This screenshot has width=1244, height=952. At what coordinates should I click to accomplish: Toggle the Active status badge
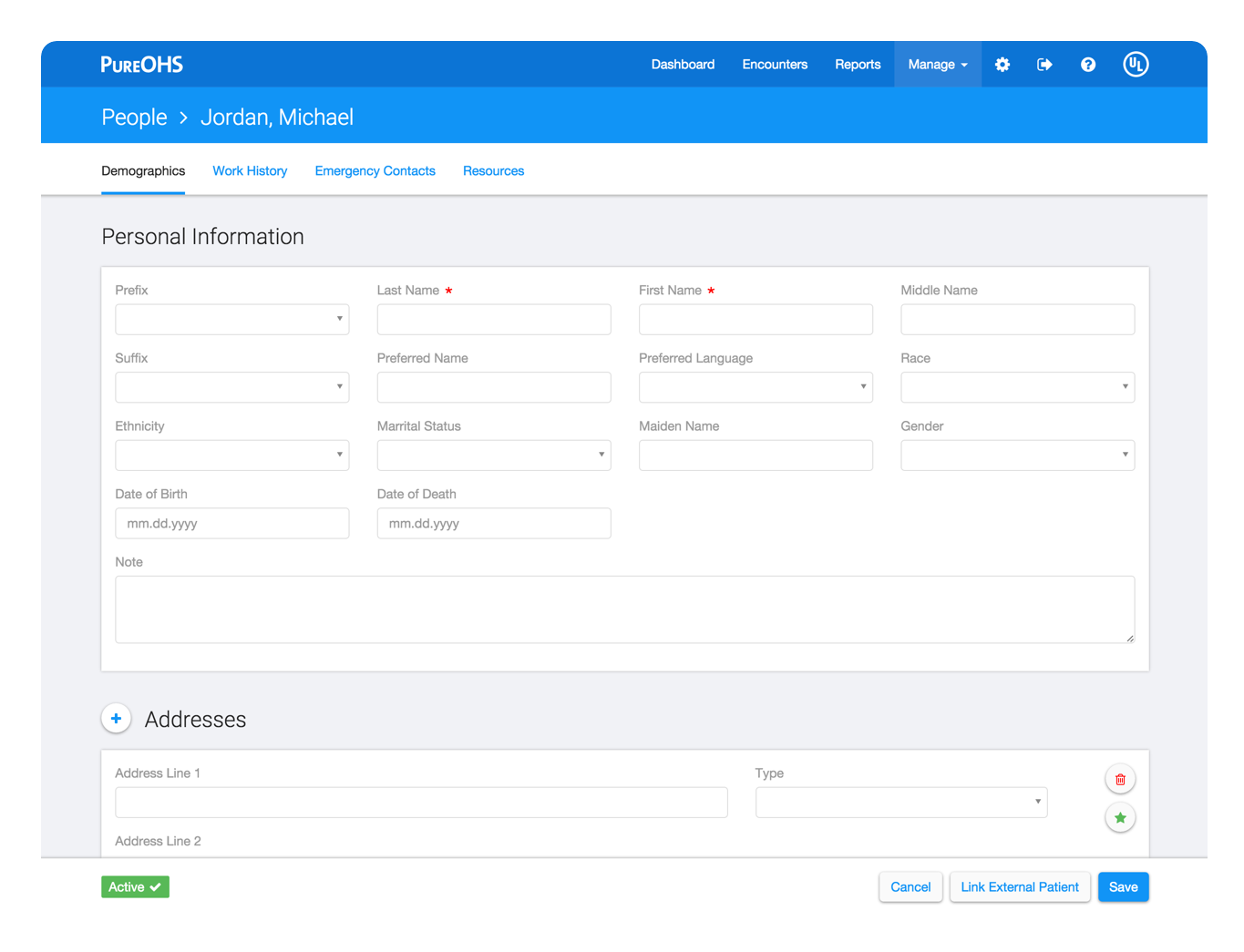[135, 887]
